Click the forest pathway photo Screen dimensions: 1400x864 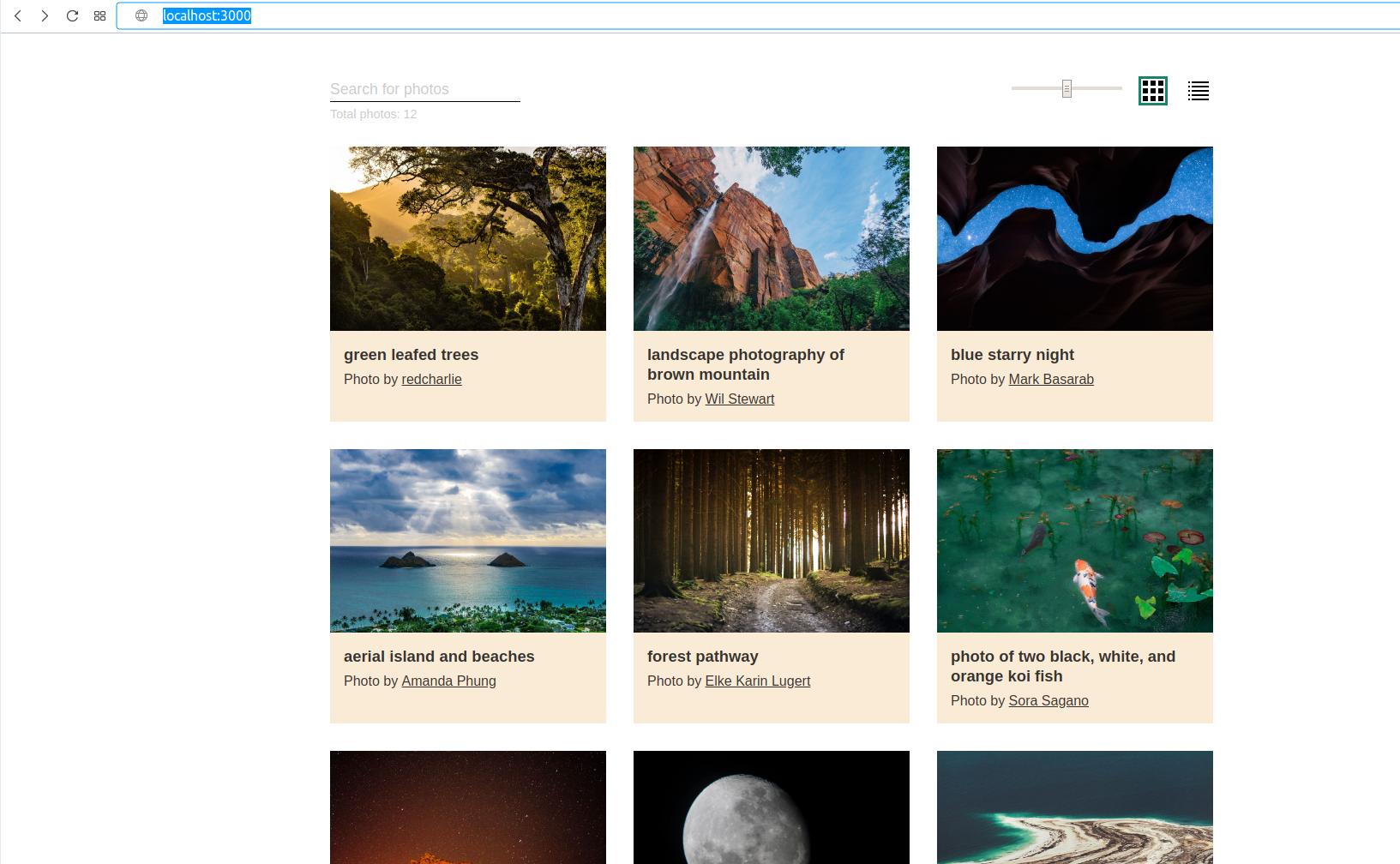[771, 541]
